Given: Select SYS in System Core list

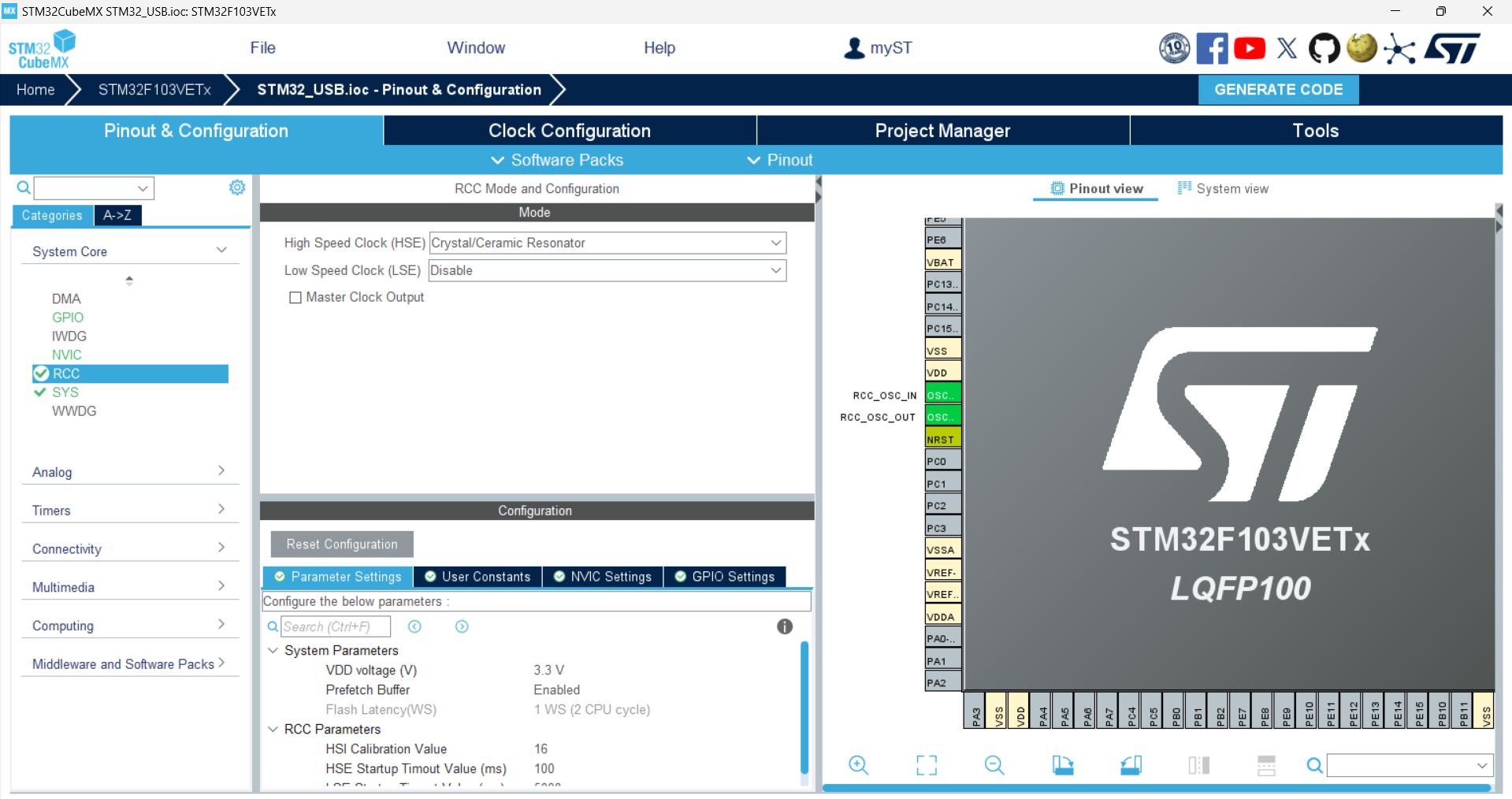Looking at the screenshot, I should [x=65, y=392].
